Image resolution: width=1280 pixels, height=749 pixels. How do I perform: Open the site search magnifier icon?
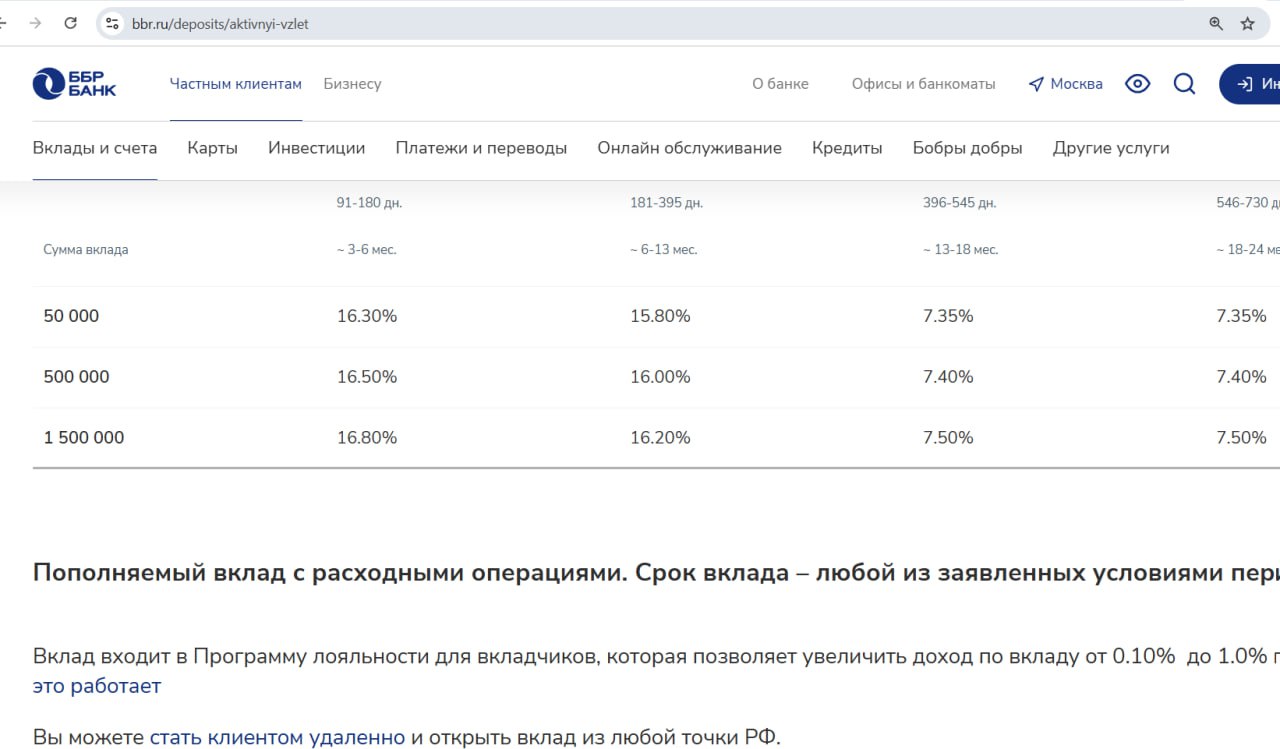tap(1184, 84)
